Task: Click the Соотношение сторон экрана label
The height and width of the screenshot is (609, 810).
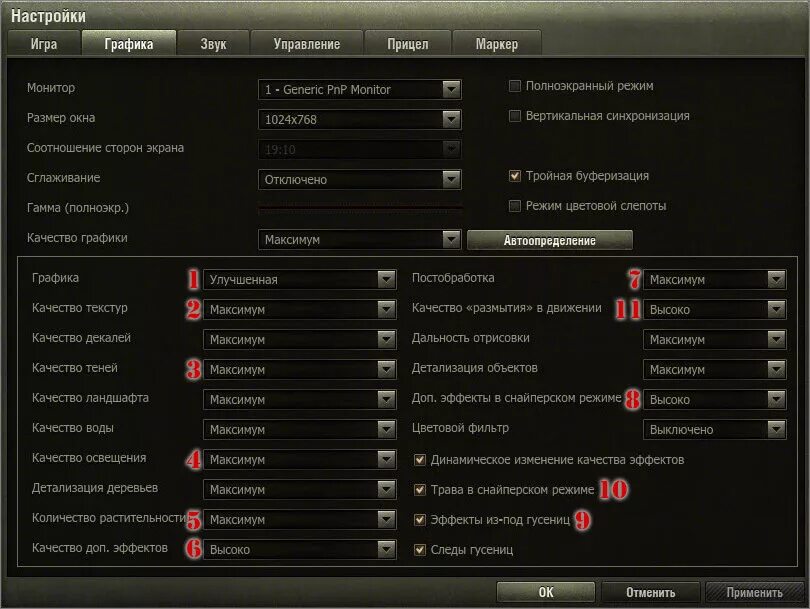Action: coord(105,148)
